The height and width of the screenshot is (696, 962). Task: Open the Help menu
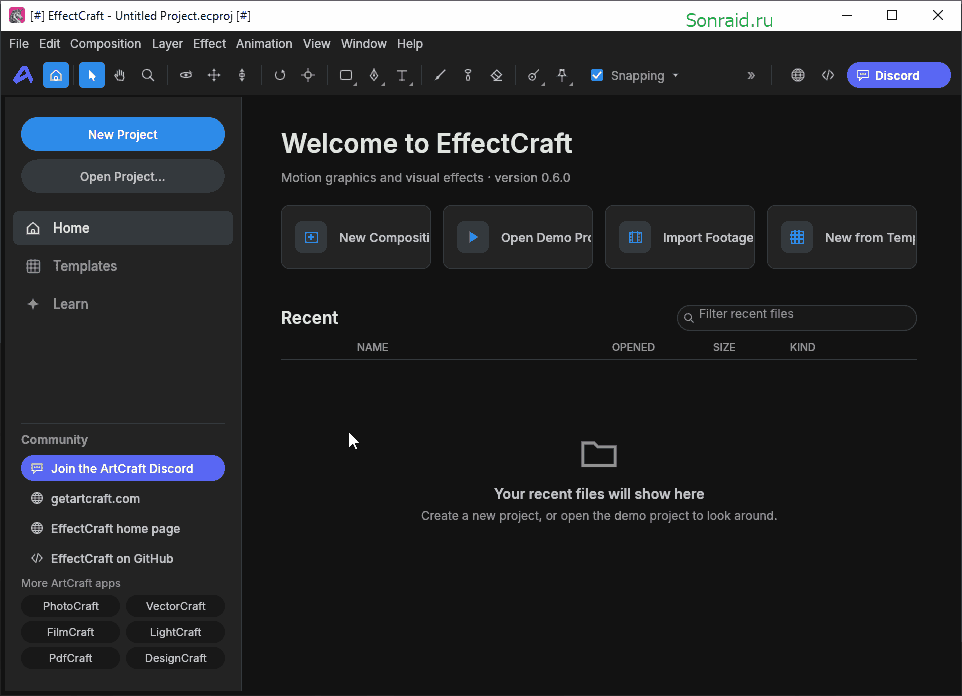pyautogui.click(x=410, y=44)
